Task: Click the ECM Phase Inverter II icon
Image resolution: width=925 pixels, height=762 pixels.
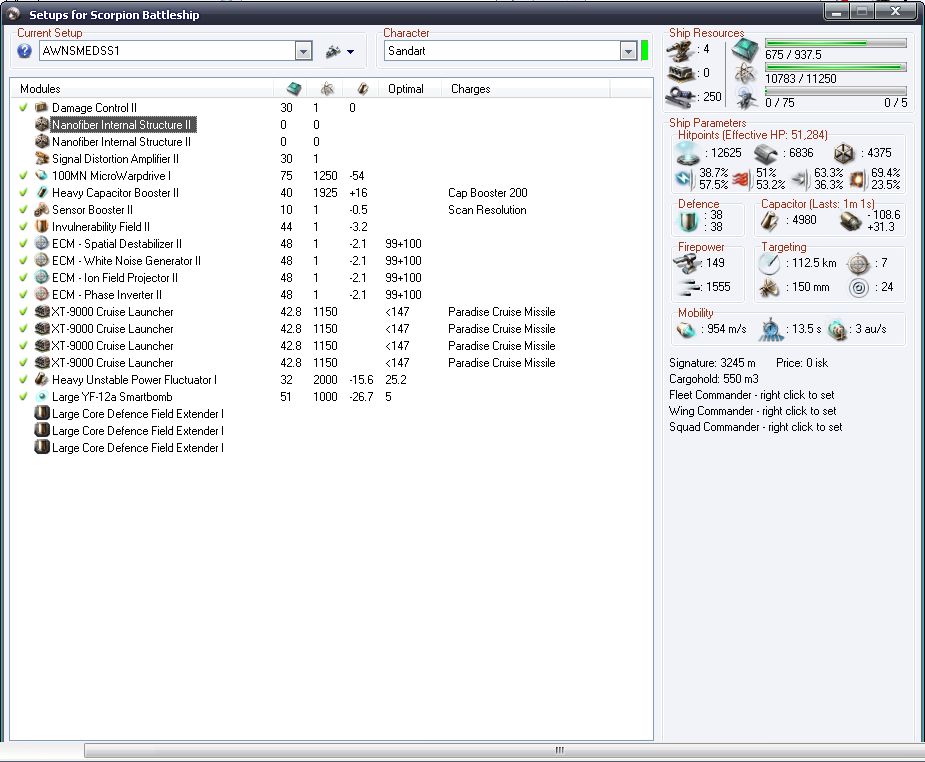Action: click(41, 294)
